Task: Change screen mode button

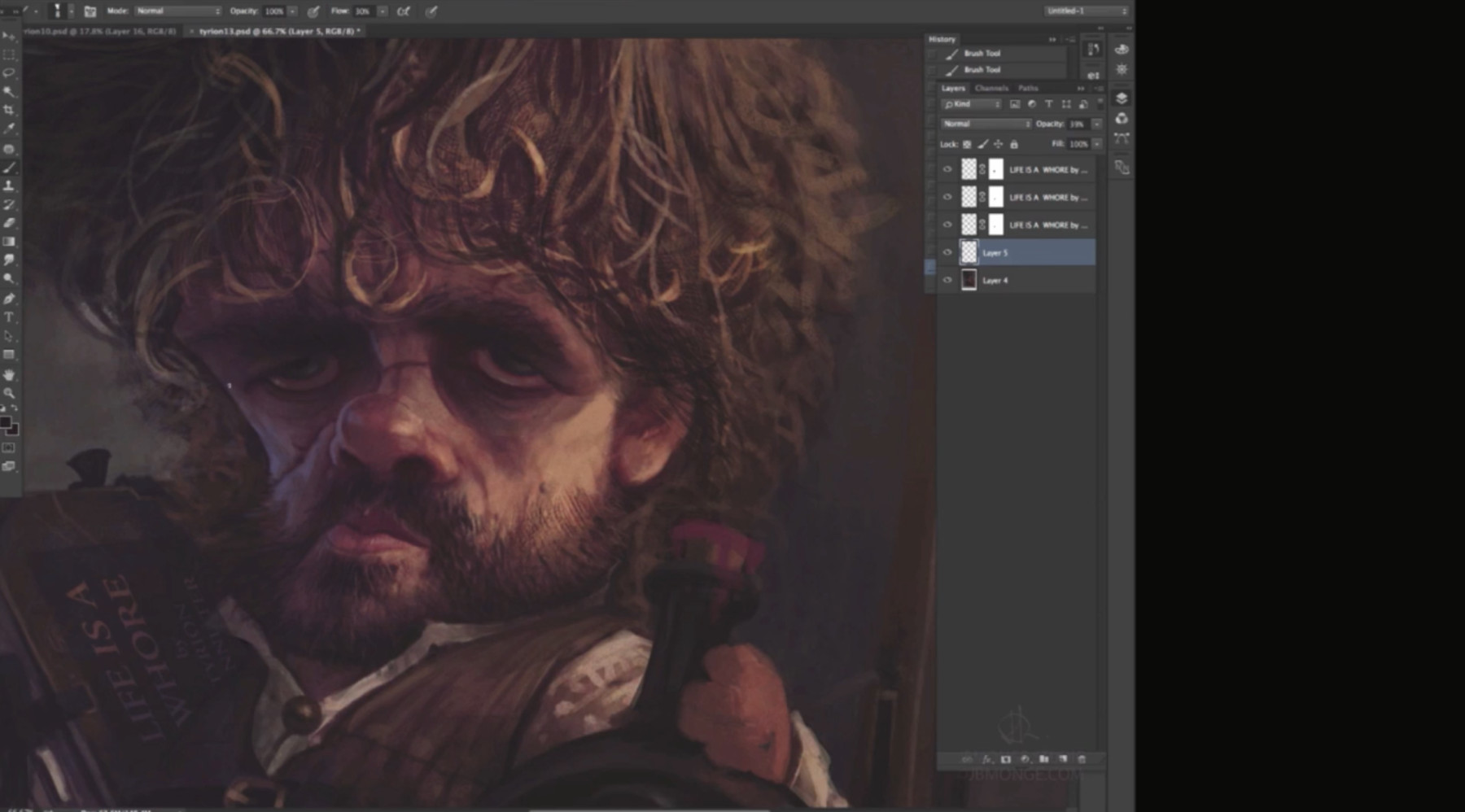Action: pyautogui.click(x=9, y=466)
